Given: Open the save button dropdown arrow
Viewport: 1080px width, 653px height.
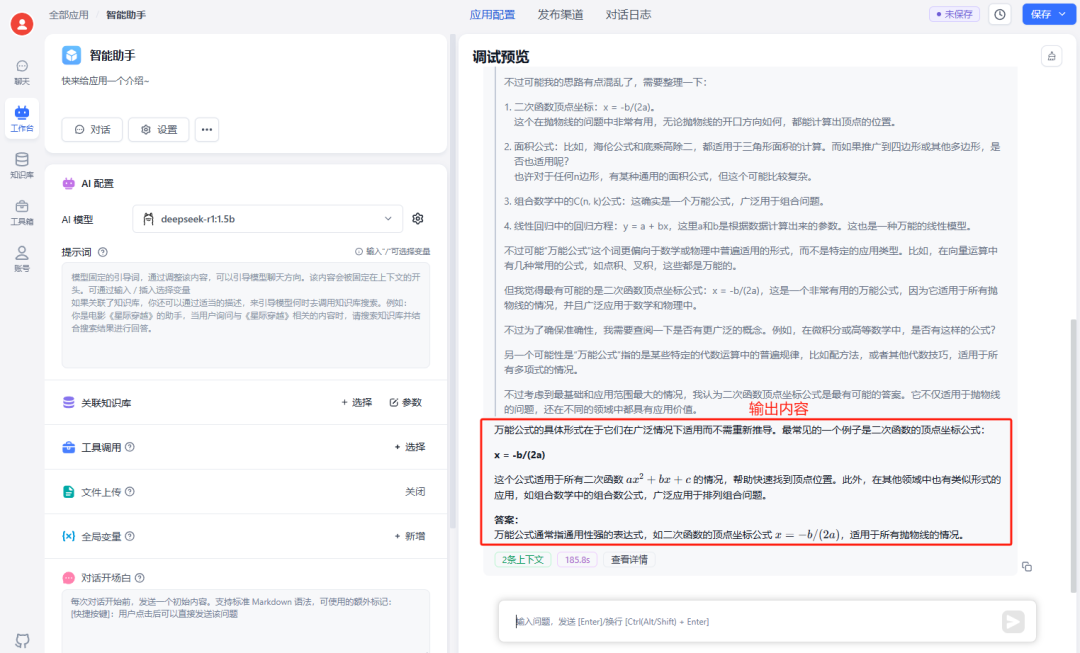Looking at the screenshot, I should pyautogui.click(x=1063, y=14).
